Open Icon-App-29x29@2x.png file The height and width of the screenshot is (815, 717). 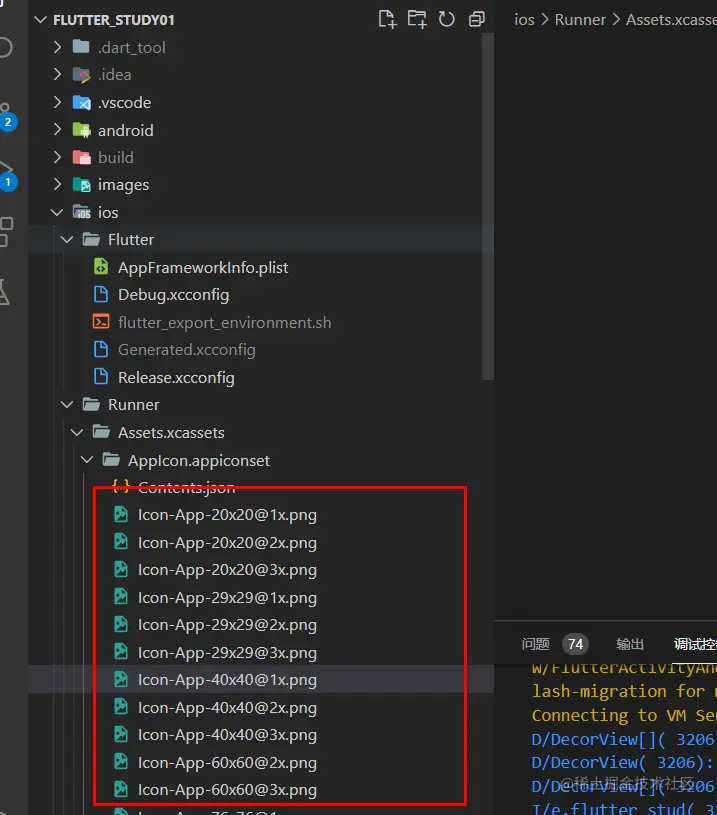pyautogui.click(x=227, y=625)
